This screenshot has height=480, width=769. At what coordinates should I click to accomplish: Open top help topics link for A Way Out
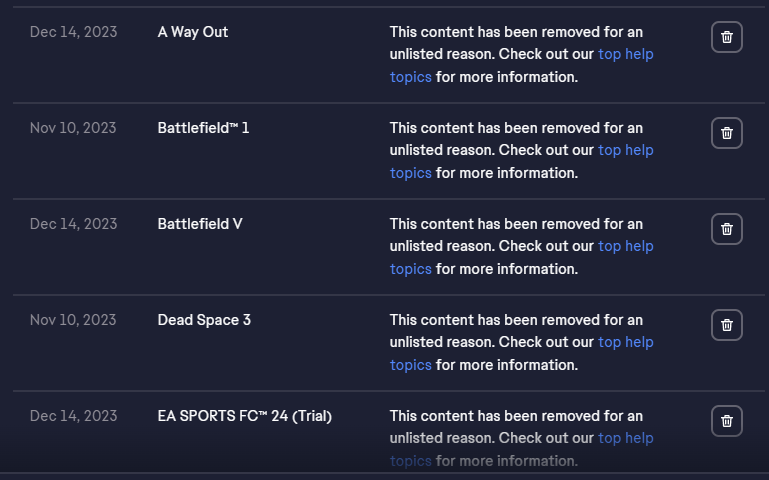tap(625, 54)
